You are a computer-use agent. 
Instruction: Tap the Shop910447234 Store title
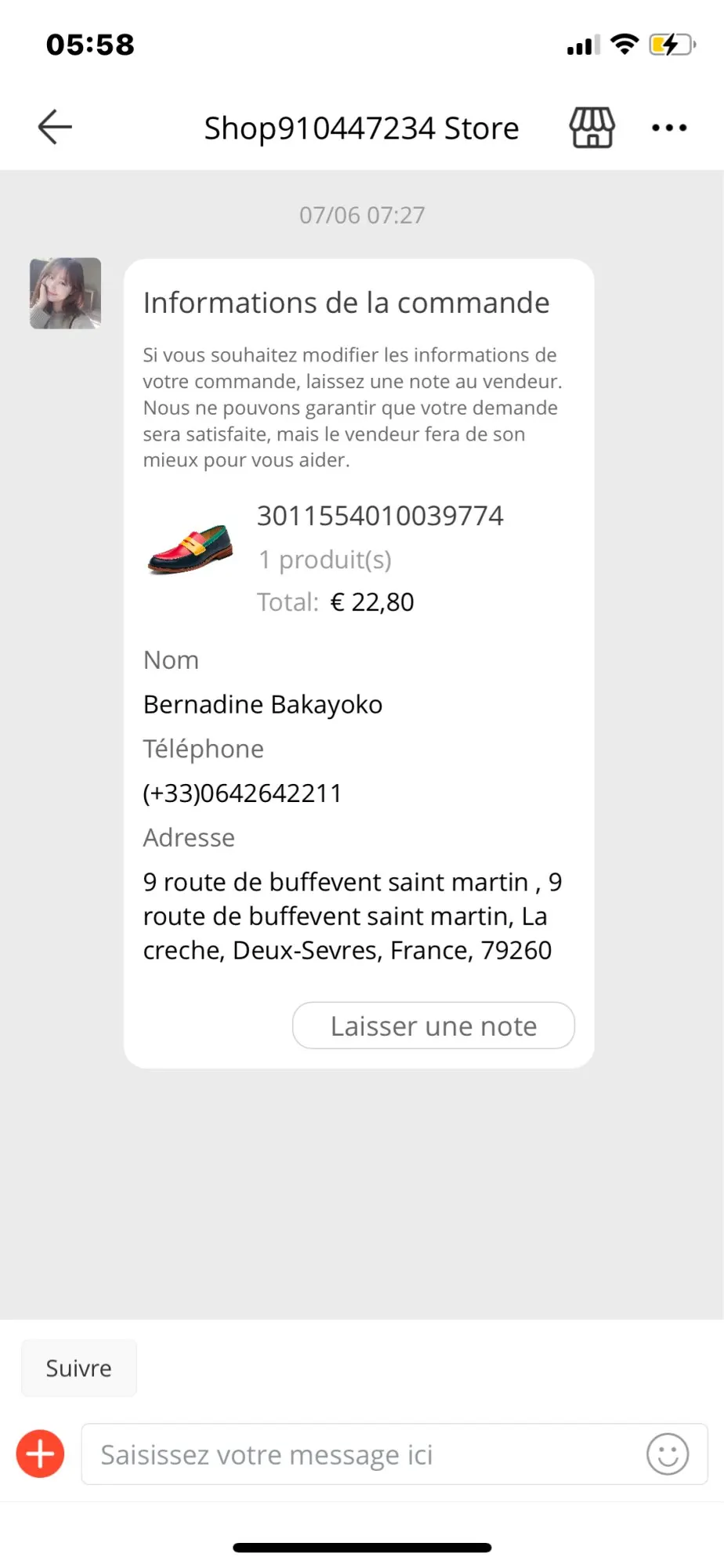pos(361,128)
